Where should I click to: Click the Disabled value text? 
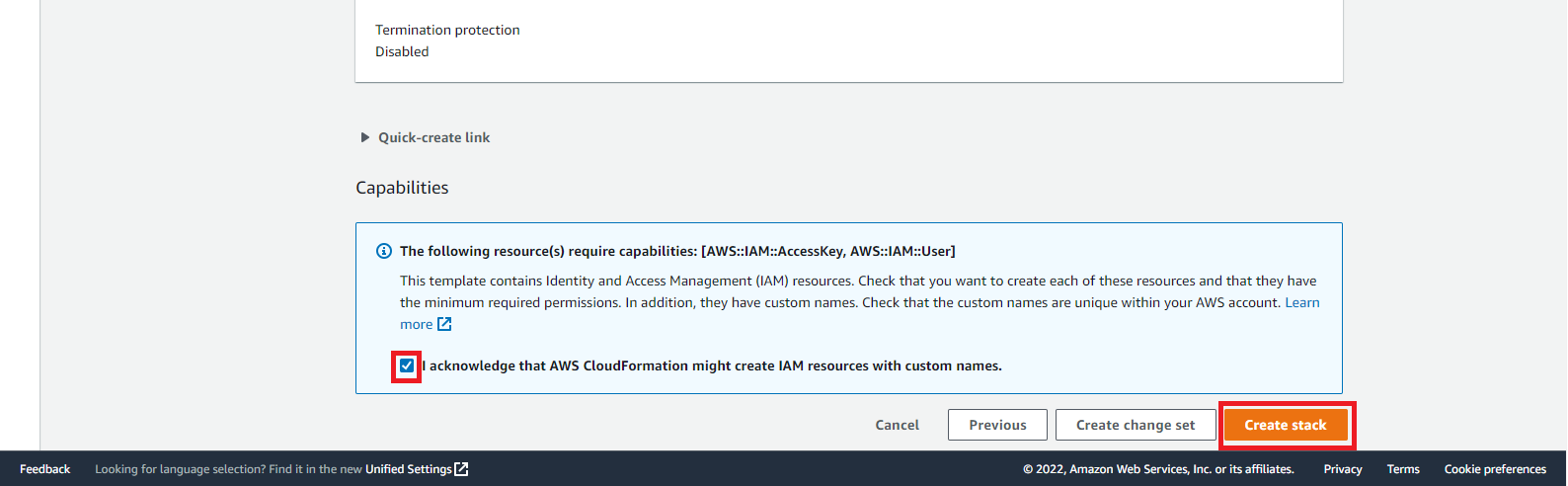point(402,51)
